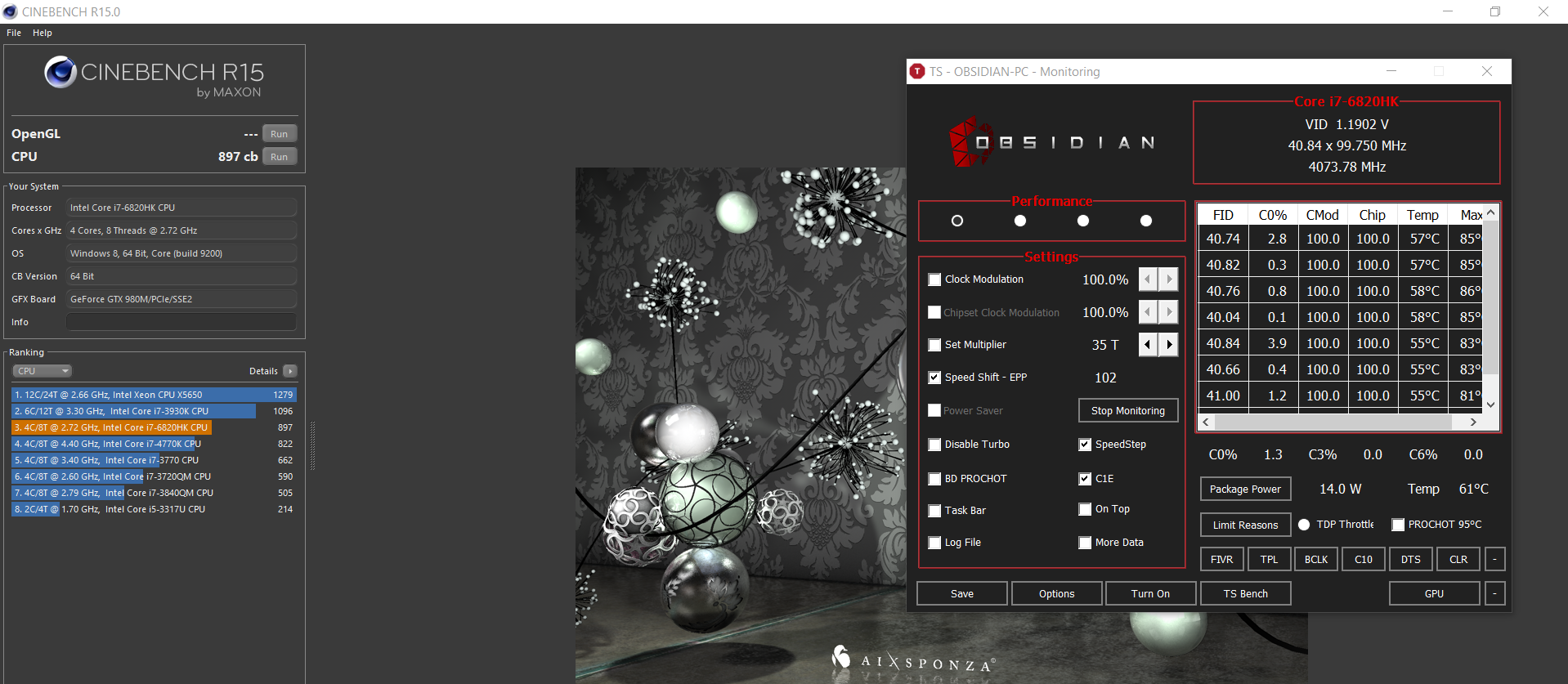Enable the Log File checkbox
1568x684 pixels.
click(934, 543)
